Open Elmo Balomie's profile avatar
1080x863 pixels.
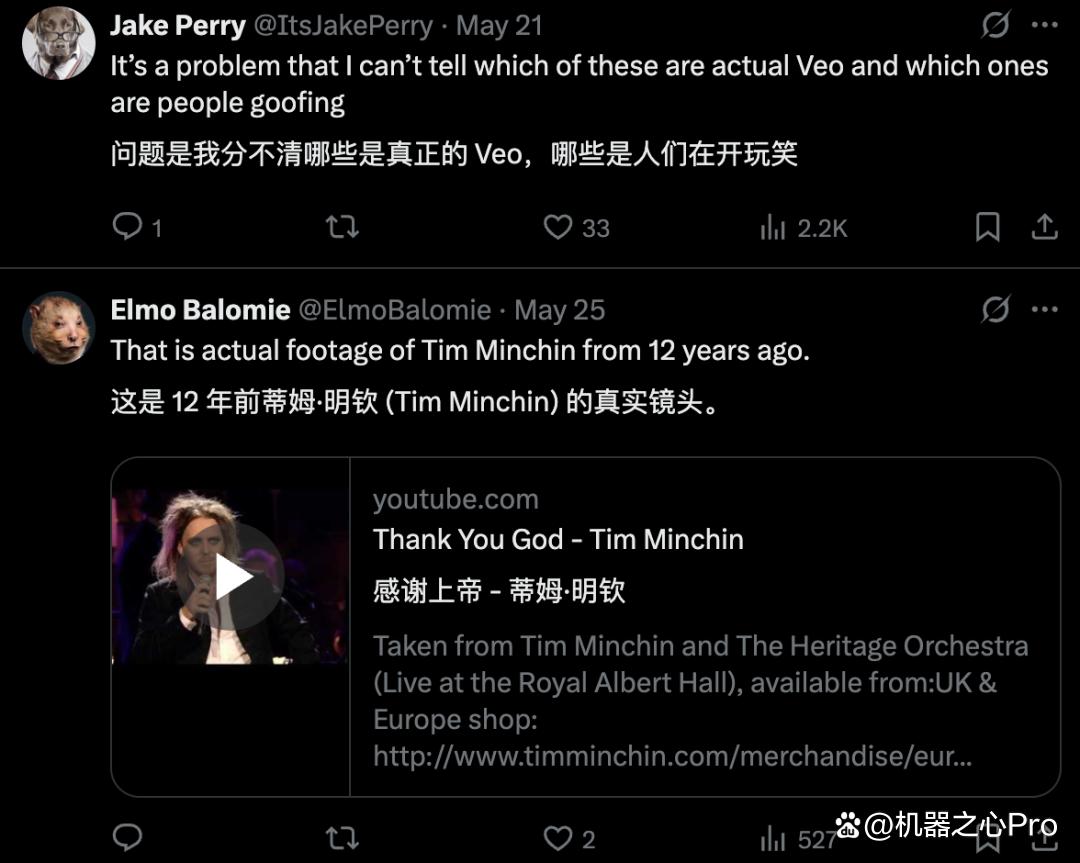point(59,327)
